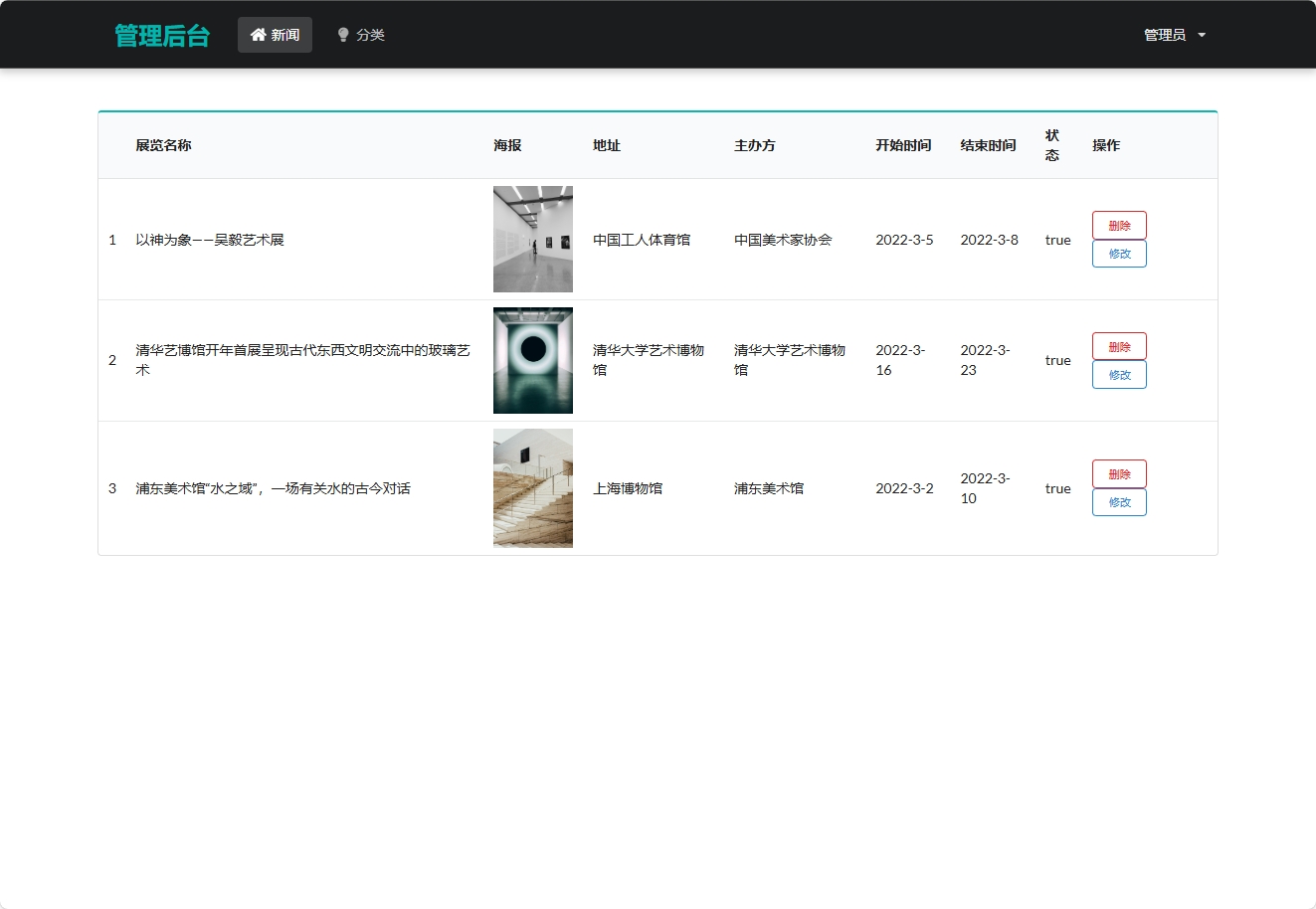Click 修改 on the 浦东美术馆 exhibition row
The height and width of the screenshot is (909, 1316).
[x=1119, y=502]
